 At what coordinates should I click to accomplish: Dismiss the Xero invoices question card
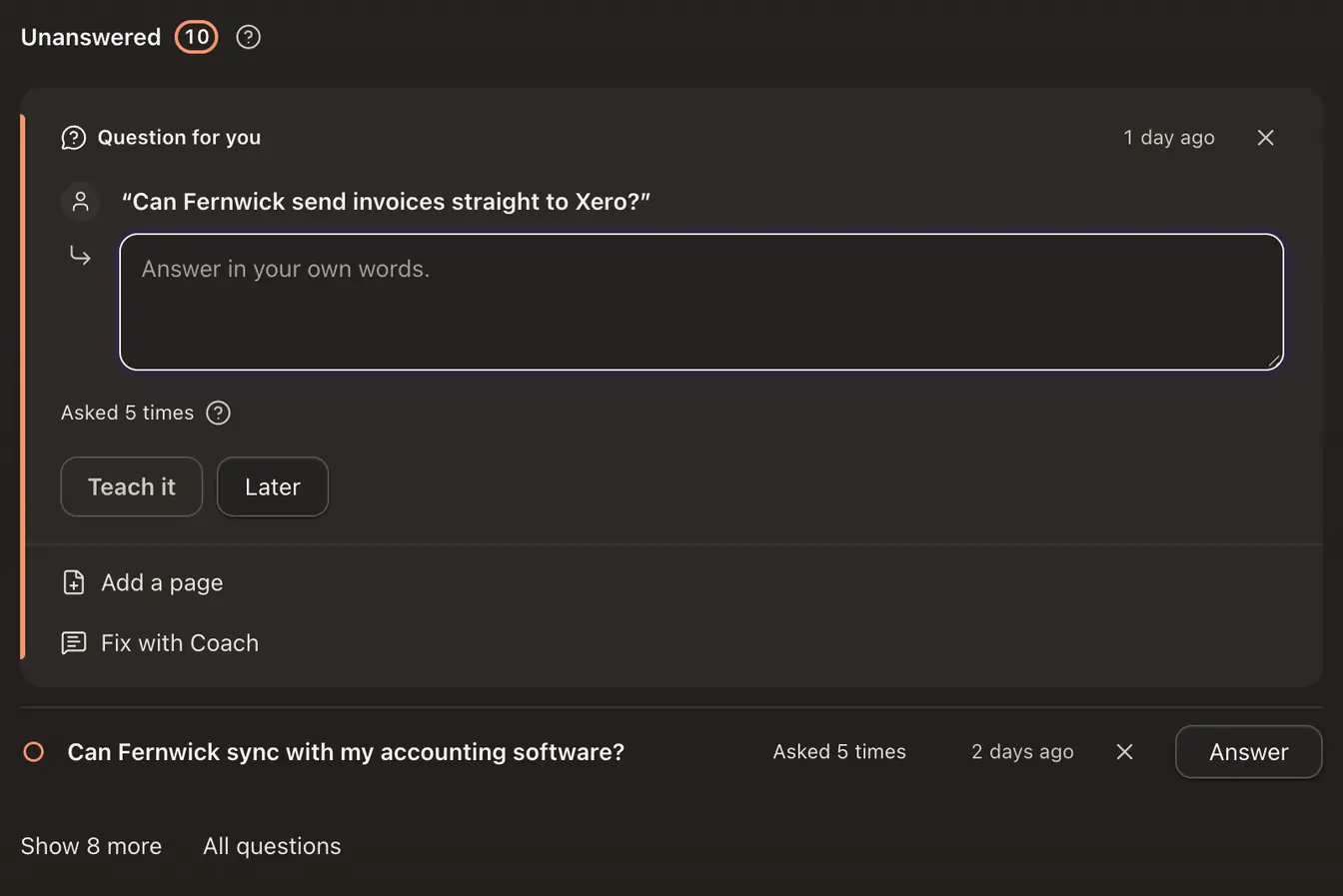(x=1265, y=138)
